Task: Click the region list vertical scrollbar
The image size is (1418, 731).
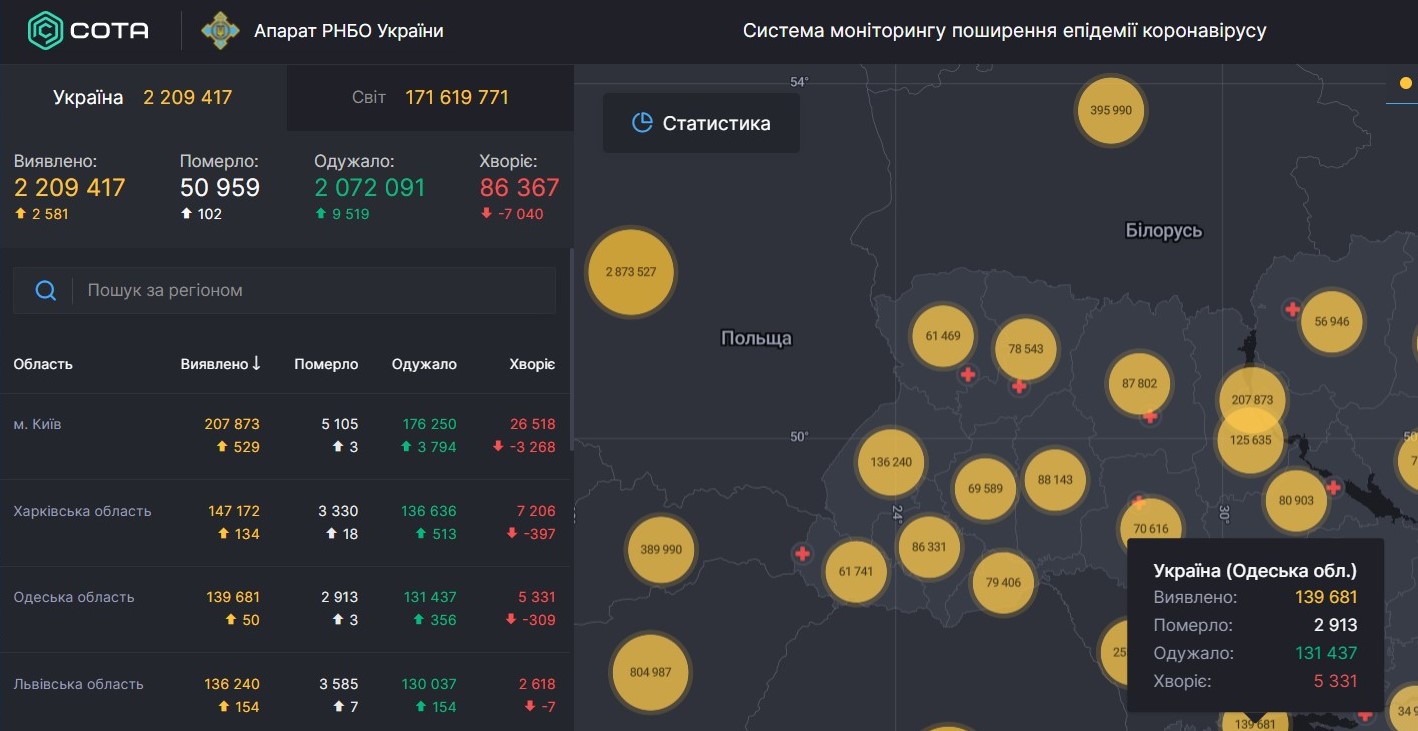Action: pyautogui.click(x=572, y=350)
